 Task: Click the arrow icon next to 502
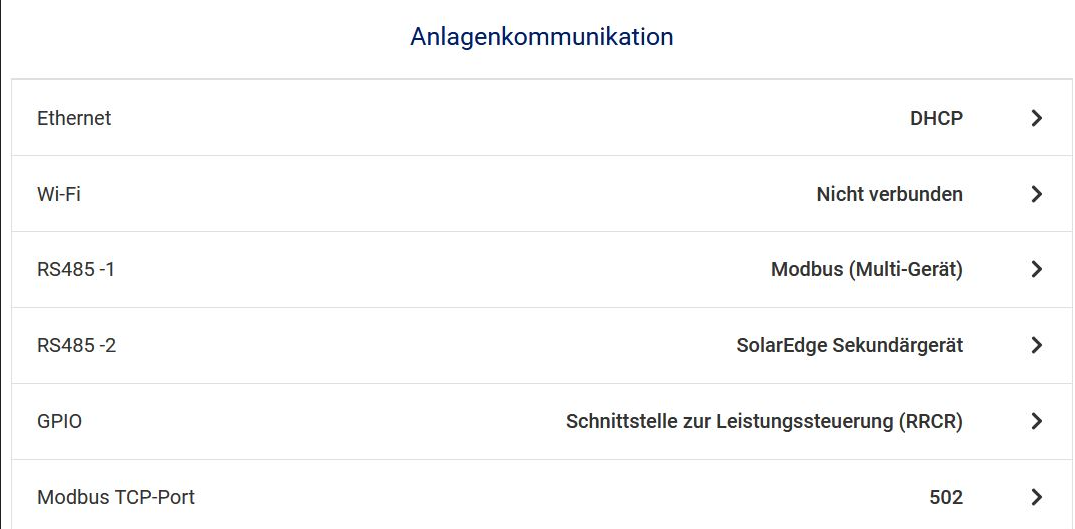pyautogui.click(x=1036, y=497)
